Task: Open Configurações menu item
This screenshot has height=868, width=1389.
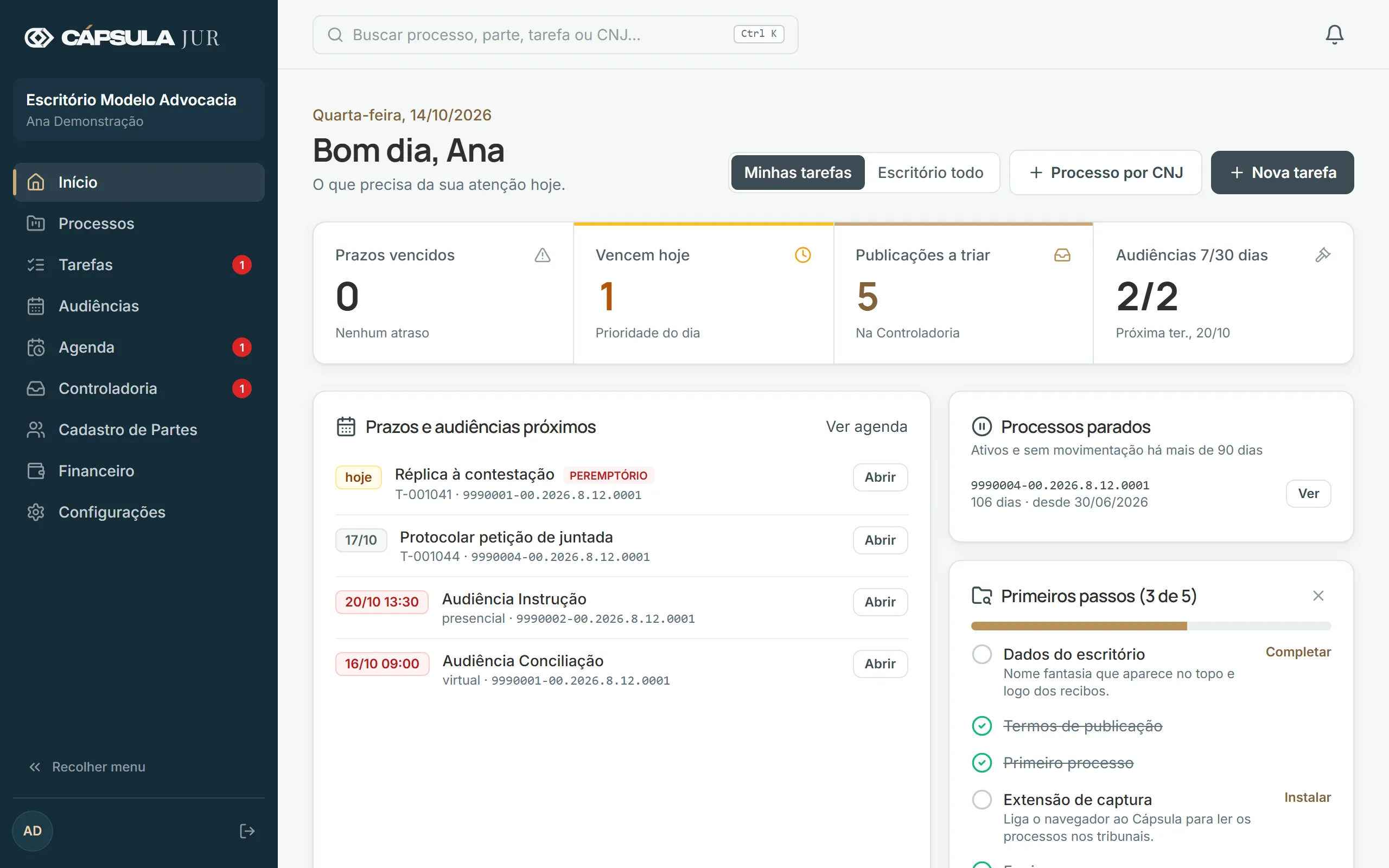Action: 138,512
